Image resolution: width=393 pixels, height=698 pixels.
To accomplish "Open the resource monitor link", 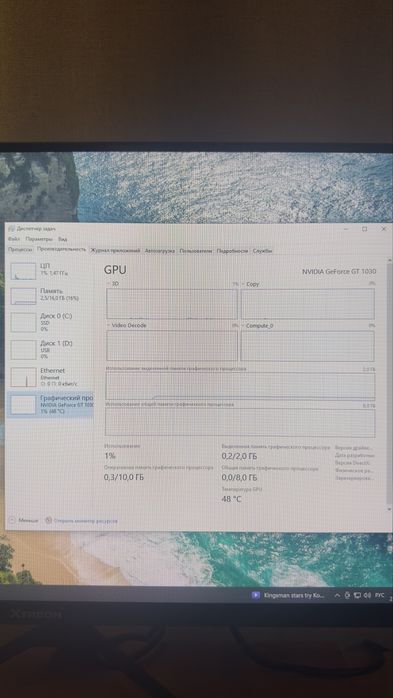I will point(85,520).
